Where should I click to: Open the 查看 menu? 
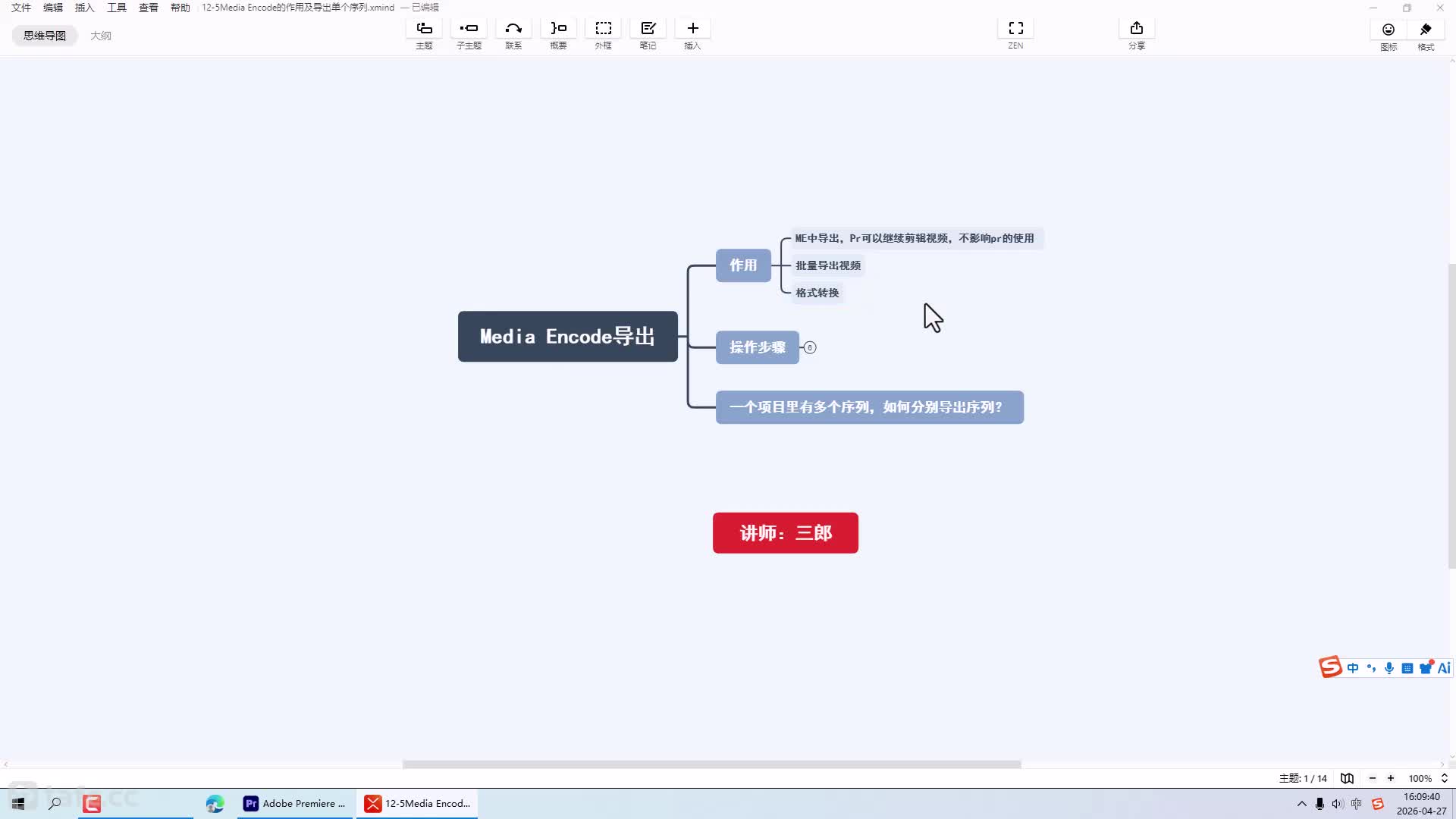click(149, 8)
